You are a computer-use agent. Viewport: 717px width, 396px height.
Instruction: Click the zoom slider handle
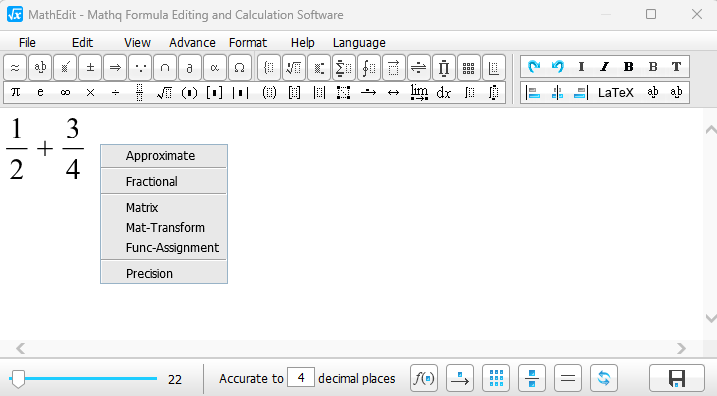[18, 379]
